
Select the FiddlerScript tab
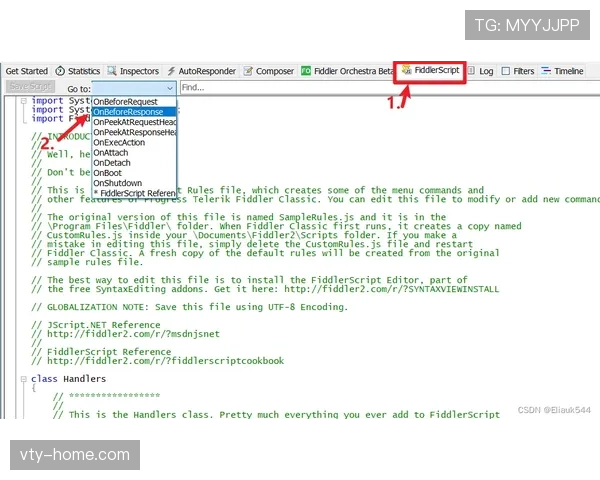coord(430,70)
